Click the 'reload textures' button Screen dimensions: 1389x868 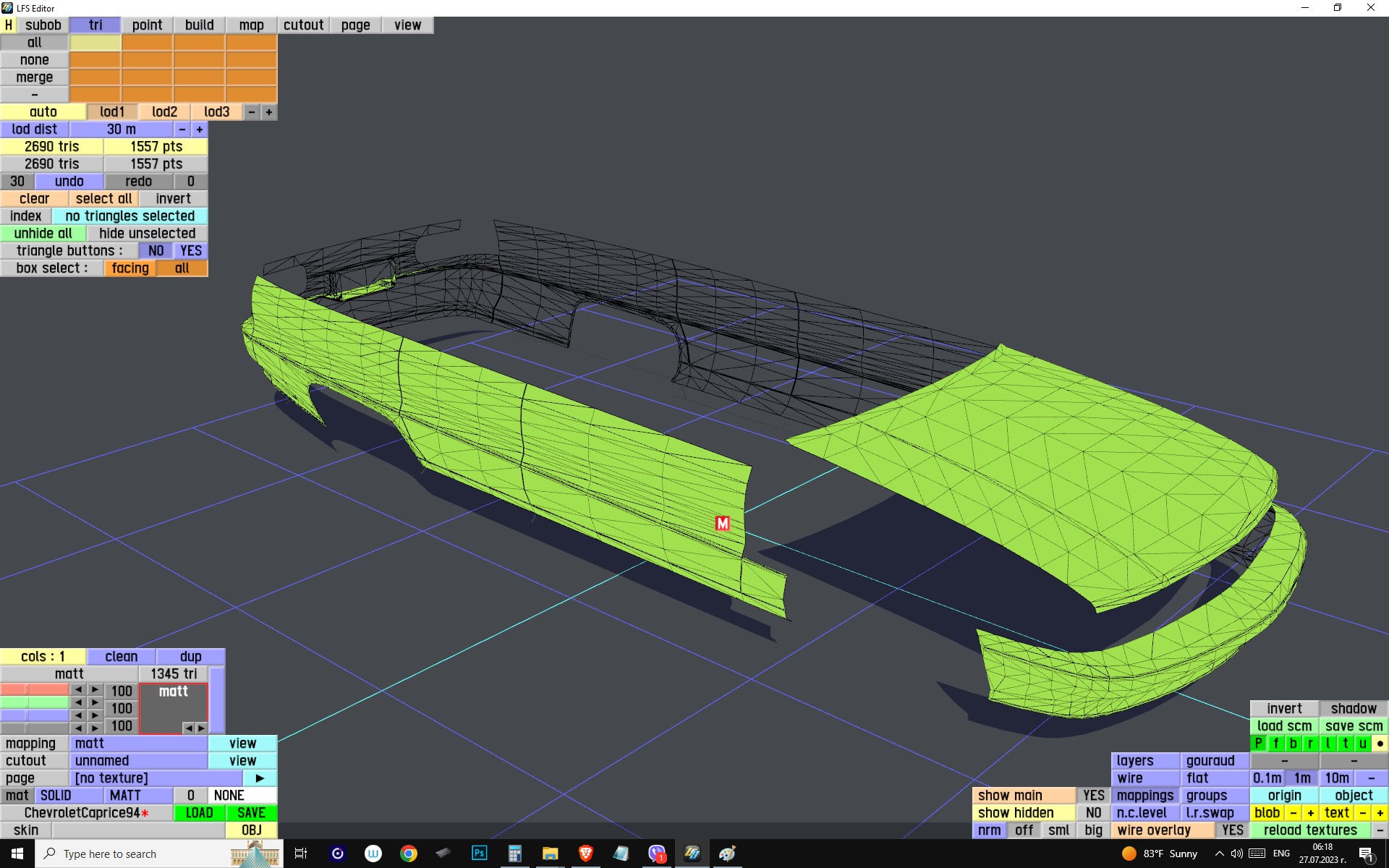tap(1309, 830)
